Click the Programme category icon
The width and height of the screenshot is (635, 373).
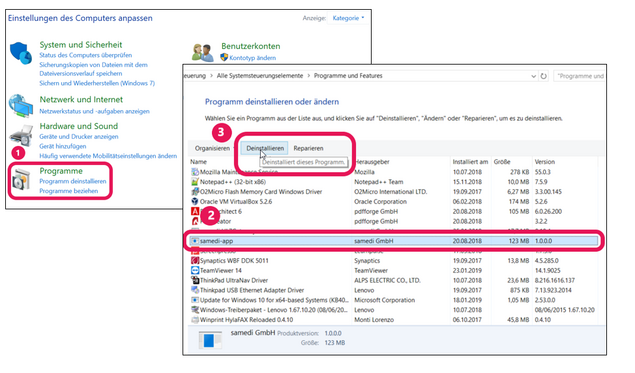(21, 180)
